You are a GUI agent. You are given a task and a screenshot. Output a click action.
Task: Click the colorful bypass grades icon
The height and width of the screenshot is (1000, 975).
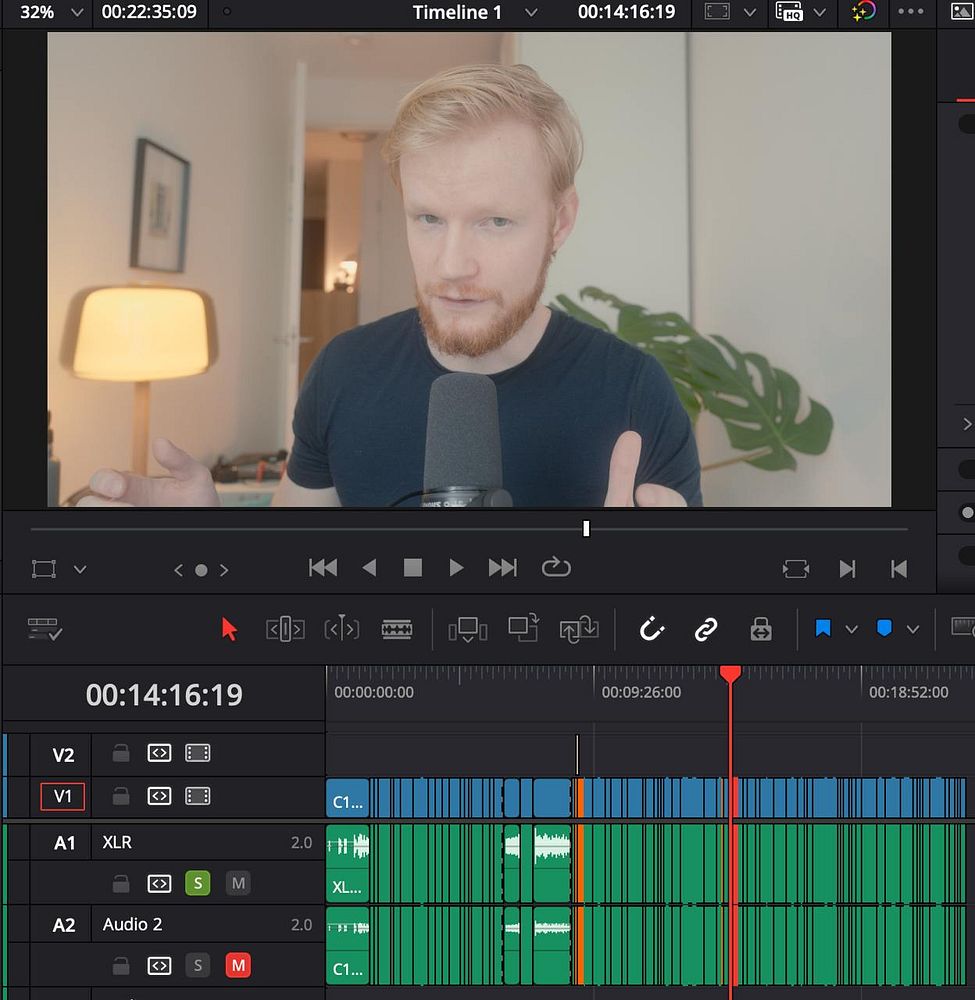[x=864, y=11]
